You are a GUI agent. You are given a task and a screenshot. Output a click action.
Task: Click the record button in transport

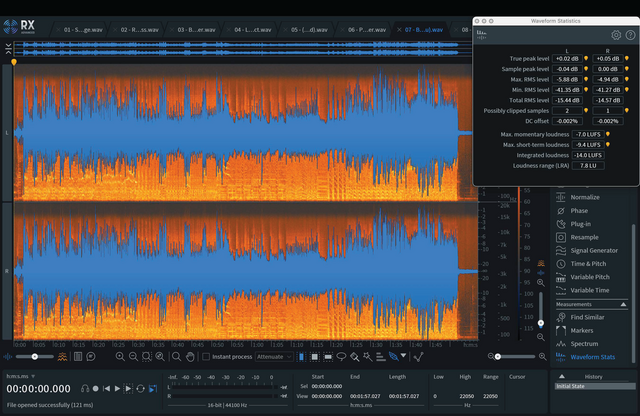click(x=96, y=389)
